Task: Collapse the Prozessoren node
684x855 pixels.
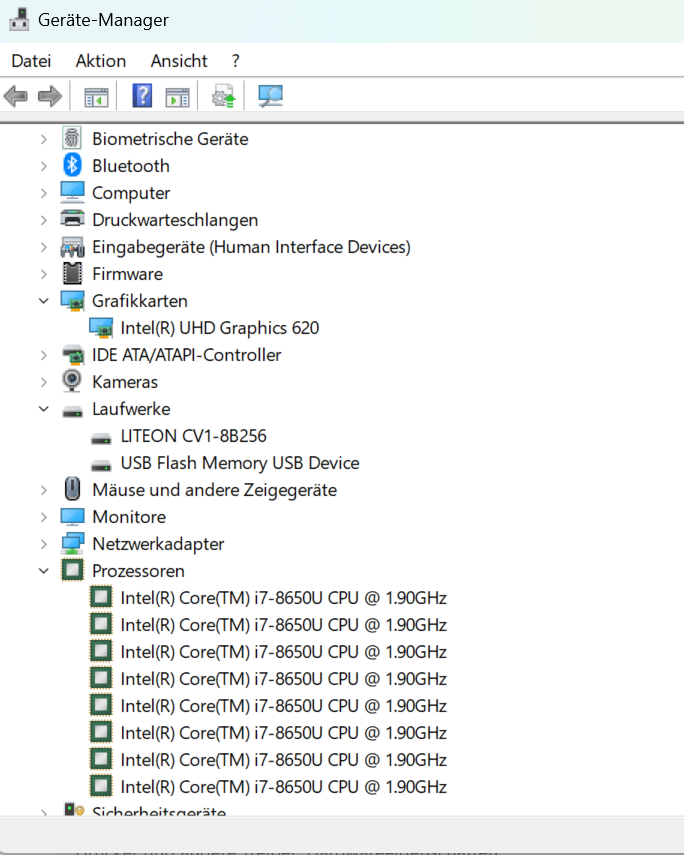Action: (x=44, y=570)
